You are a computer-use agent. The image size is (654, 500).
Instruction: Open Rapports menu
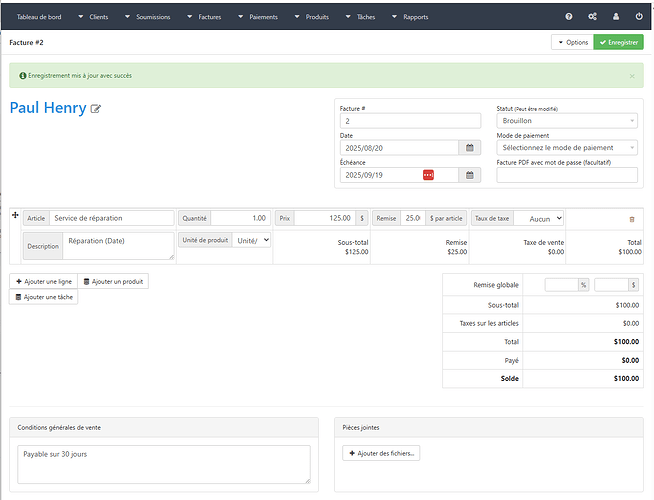[x=410, y=17]
